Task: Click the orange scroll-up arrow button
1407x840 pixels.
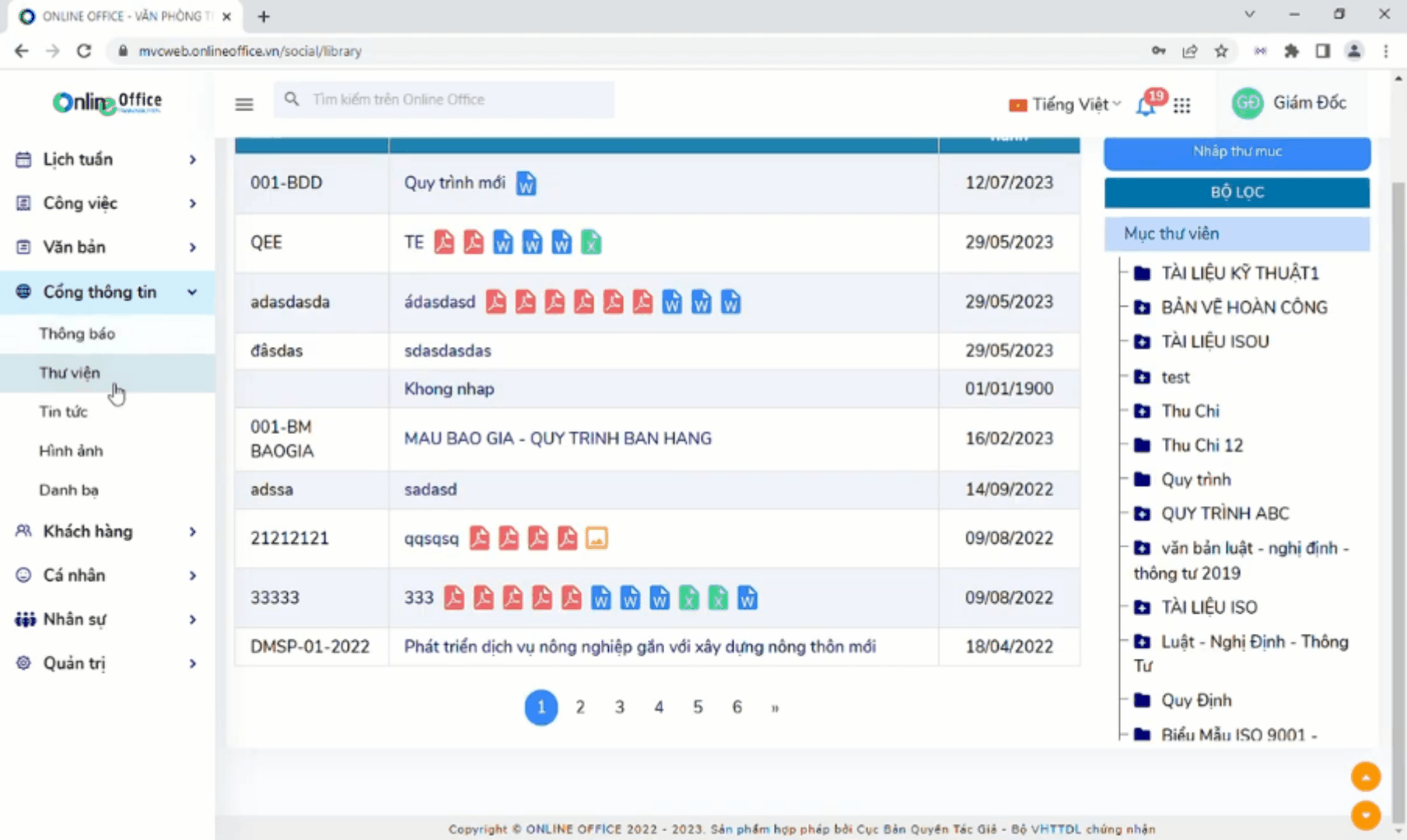Action: point(1365,776)
